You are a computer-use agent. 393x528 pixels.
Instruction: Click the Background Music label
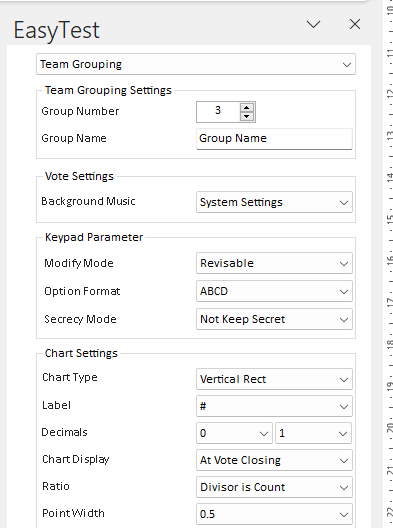pos(88,201)
